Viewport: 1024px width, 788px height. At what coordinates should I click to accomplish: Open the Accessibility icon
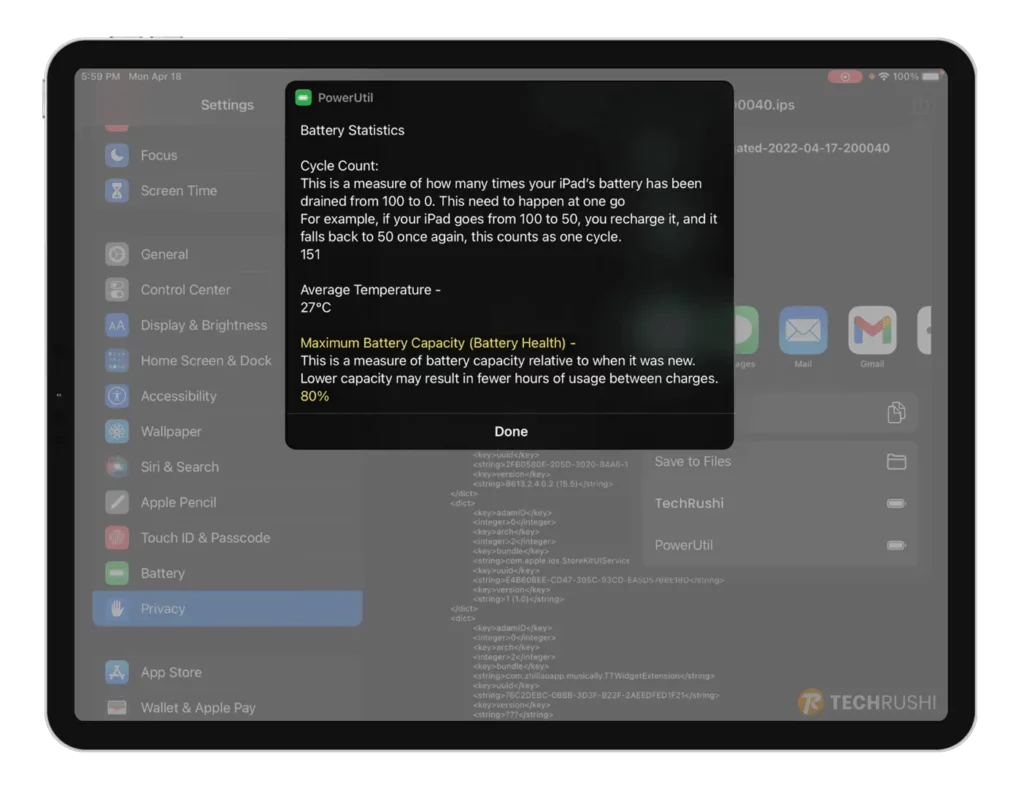click(x=117, y=396)
